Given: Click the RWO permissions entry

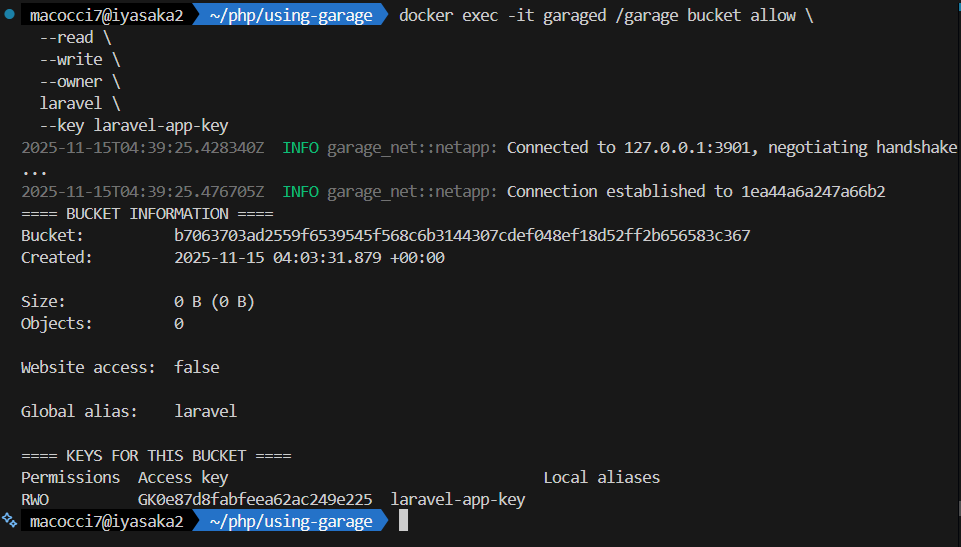Looking at the screenshot, I should tap(34, 499).
